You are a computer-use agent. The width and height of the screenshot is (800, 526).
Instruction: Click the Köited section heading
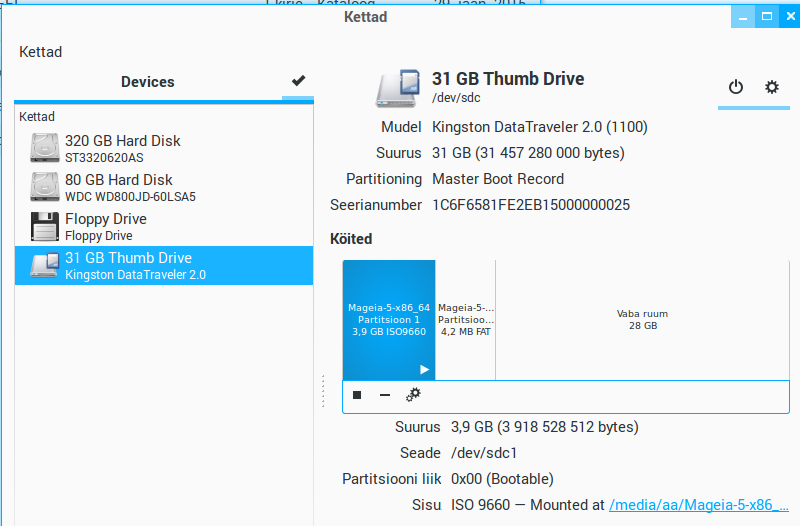[351, 239]
